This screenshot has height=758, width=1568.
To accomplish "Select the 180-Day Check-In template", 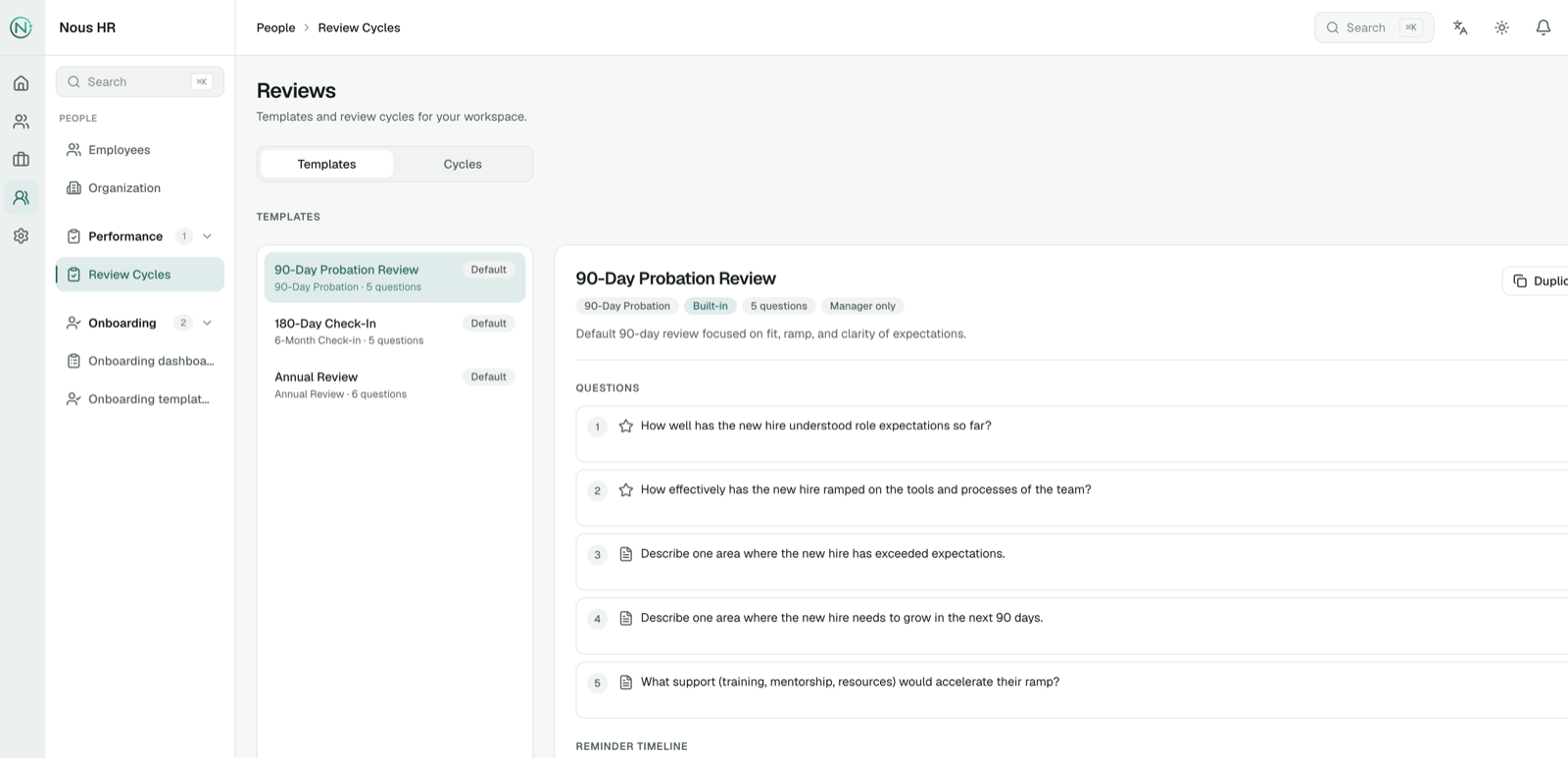I will click(395, 331).
